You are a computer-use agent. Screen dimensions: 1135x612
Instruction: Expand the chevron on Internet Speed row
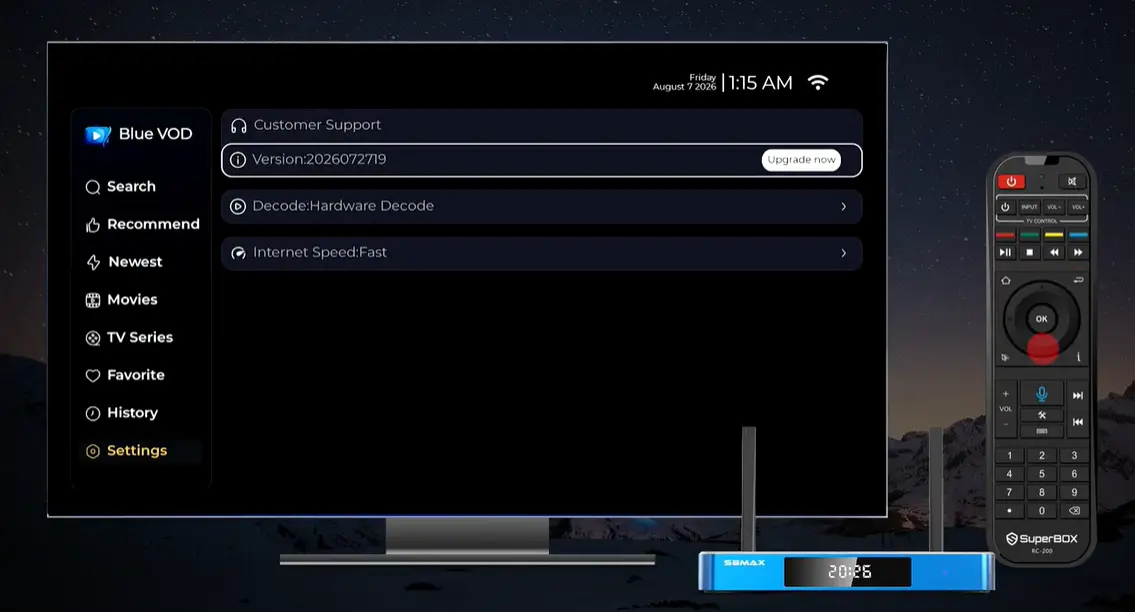coord(843,253)
